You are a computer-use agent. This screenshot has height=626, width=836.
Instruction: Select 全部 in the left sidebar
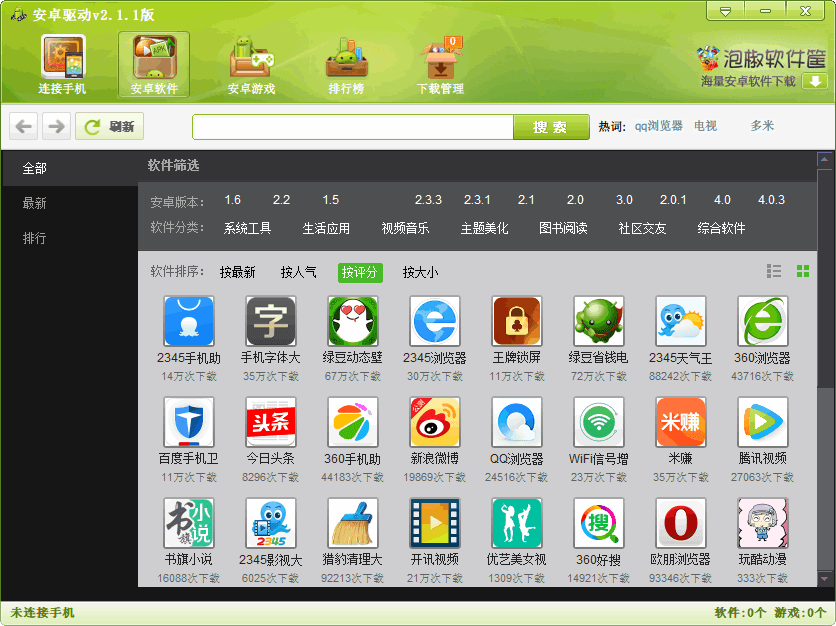[70, 168]
